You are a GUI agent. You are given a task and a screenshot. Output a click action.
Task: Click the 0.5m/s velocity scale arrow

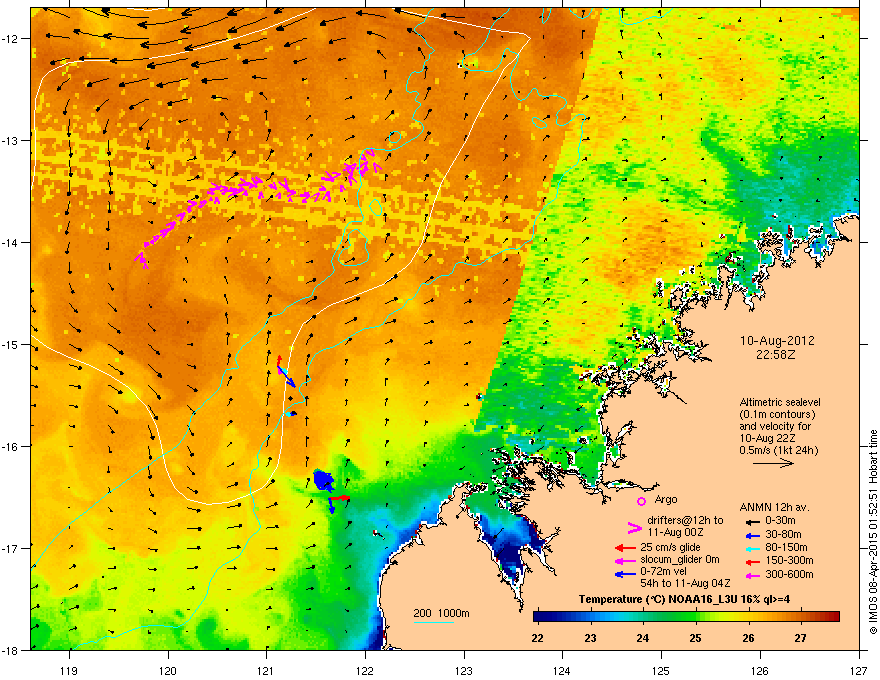pyautogui.click(x=773, y=463)
